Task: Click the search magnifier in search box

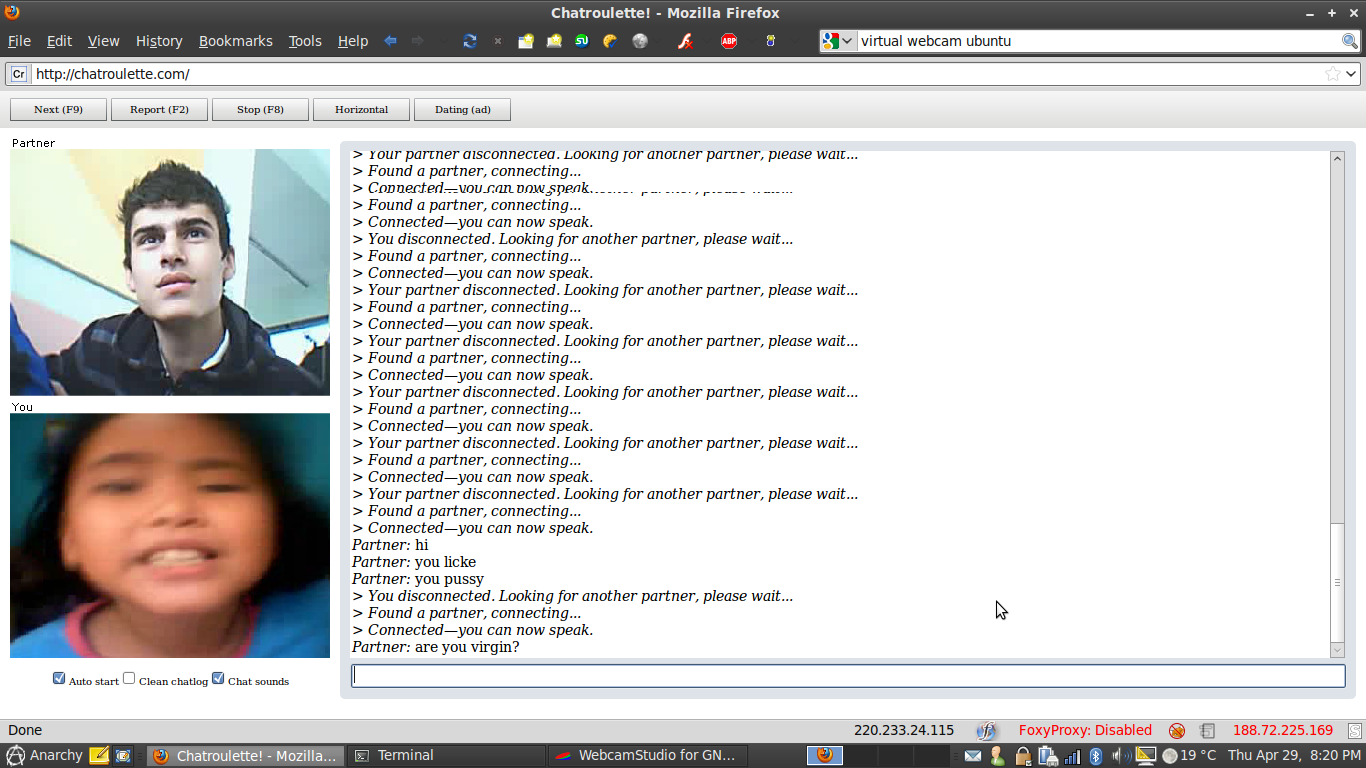Action: pos(1350,41)
